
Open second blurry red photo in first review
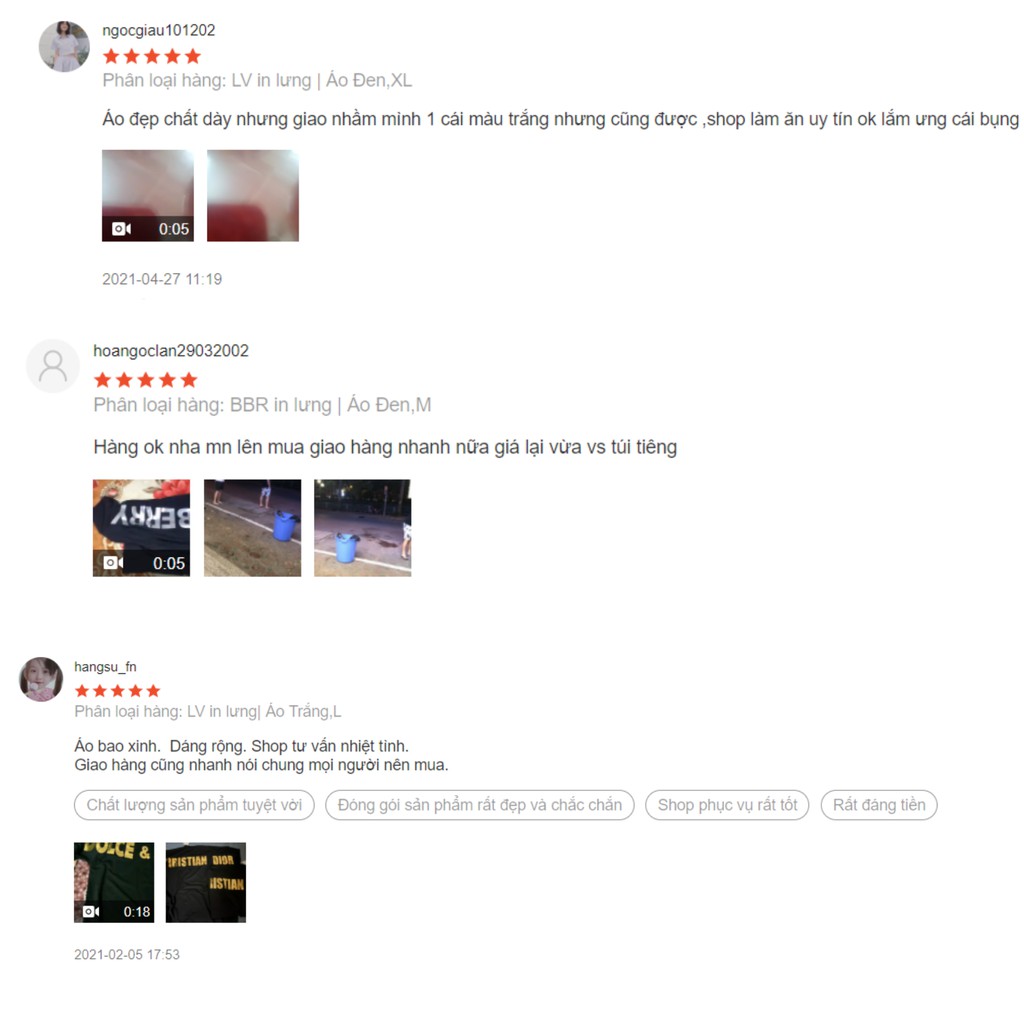[x=253, y=195]
